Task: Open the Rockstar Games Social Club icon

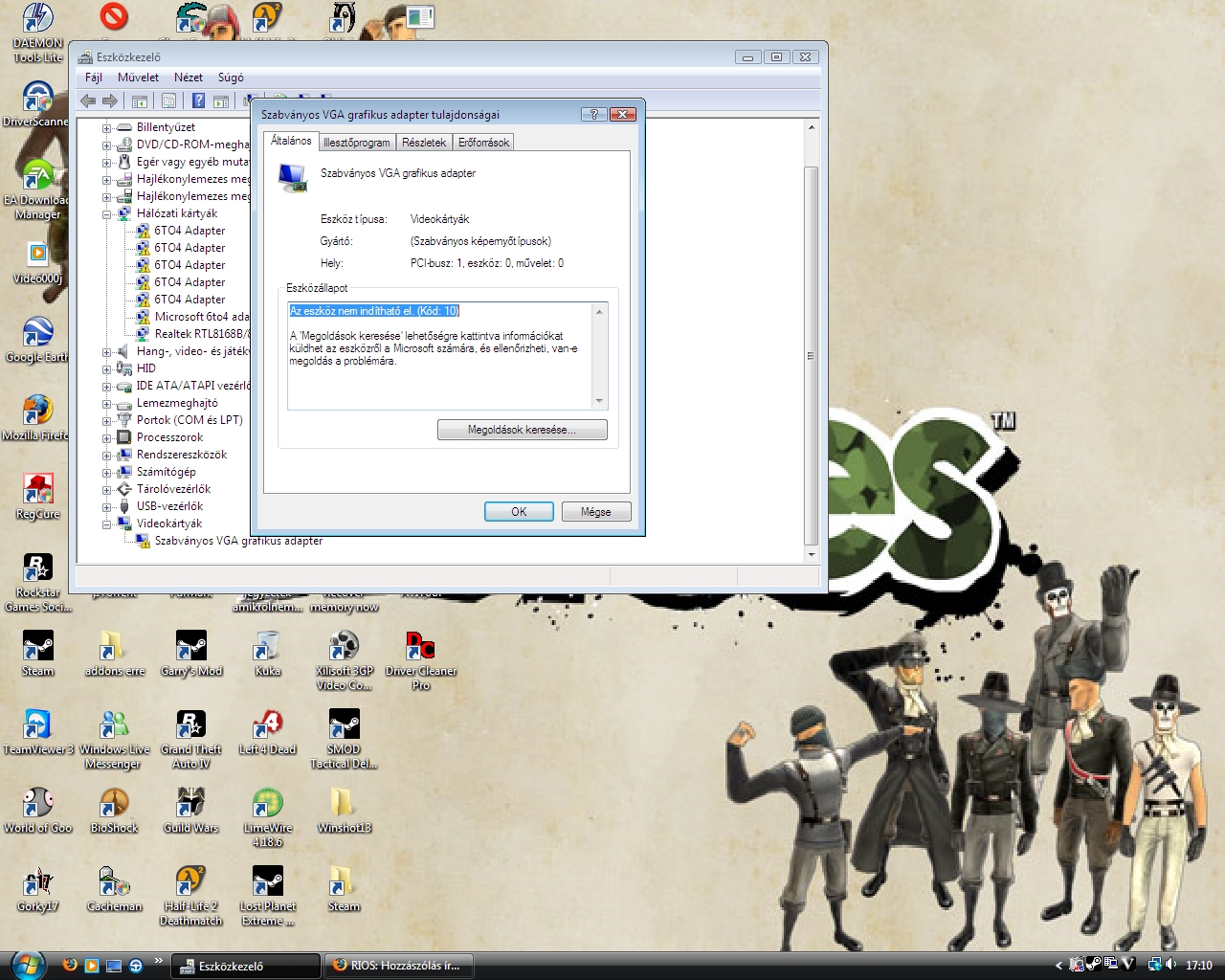Action: pyautogui.click(x=37, y=582)
